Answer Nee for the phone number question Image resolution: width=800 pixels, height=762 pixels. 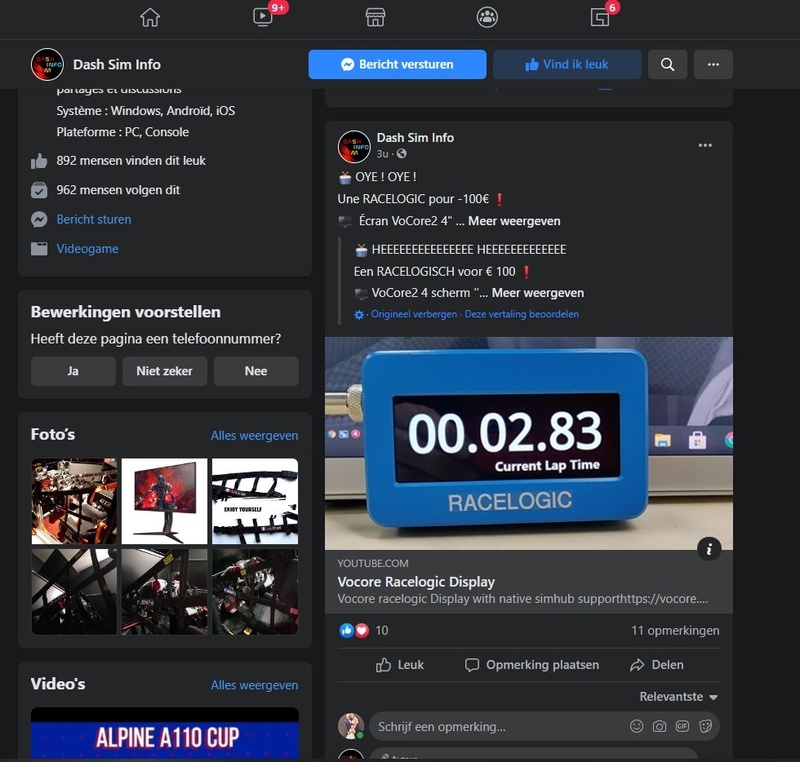(256, 371)
